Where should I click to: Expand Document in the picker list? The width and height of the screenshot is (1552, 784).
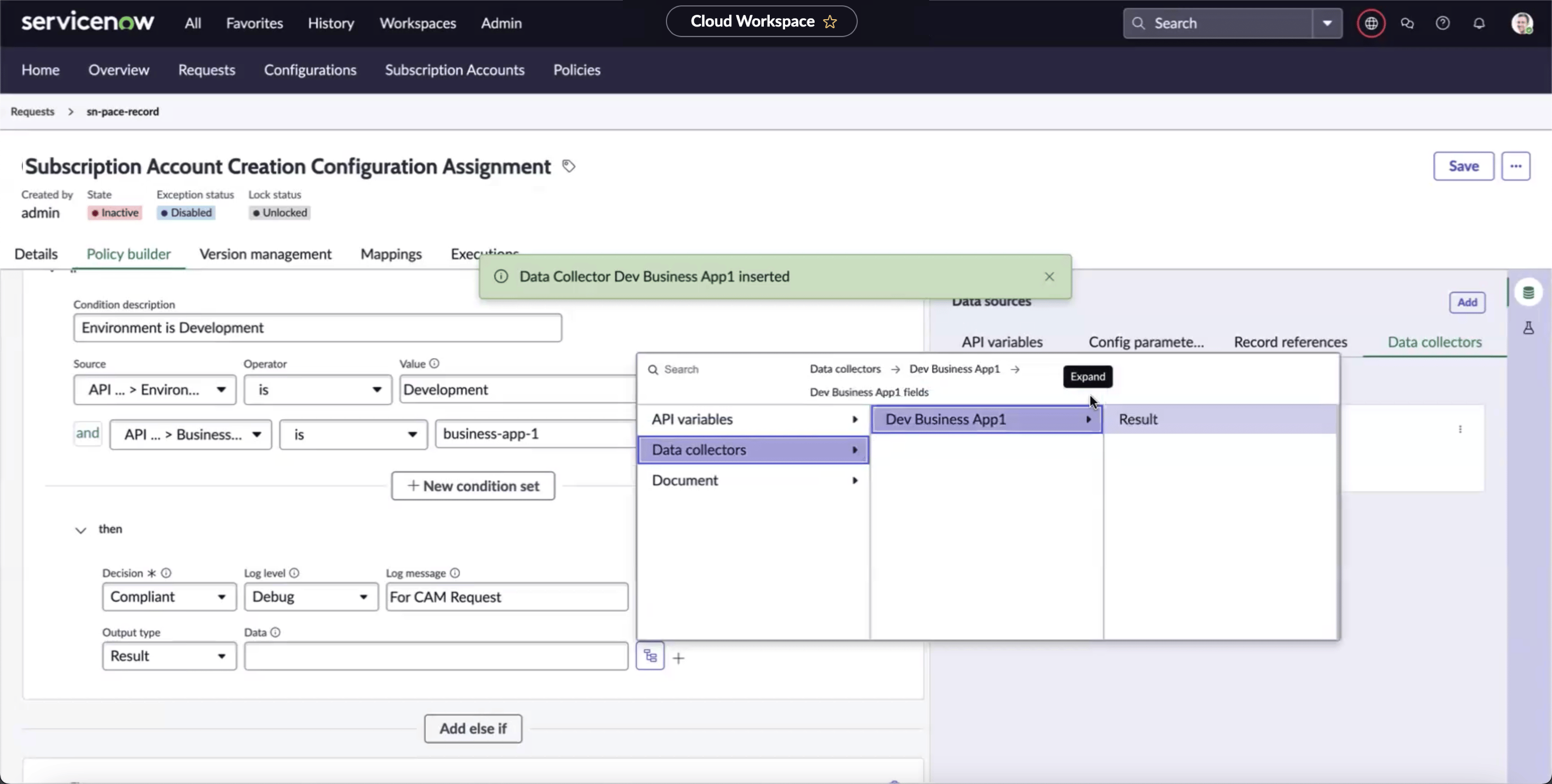[753, 480]
